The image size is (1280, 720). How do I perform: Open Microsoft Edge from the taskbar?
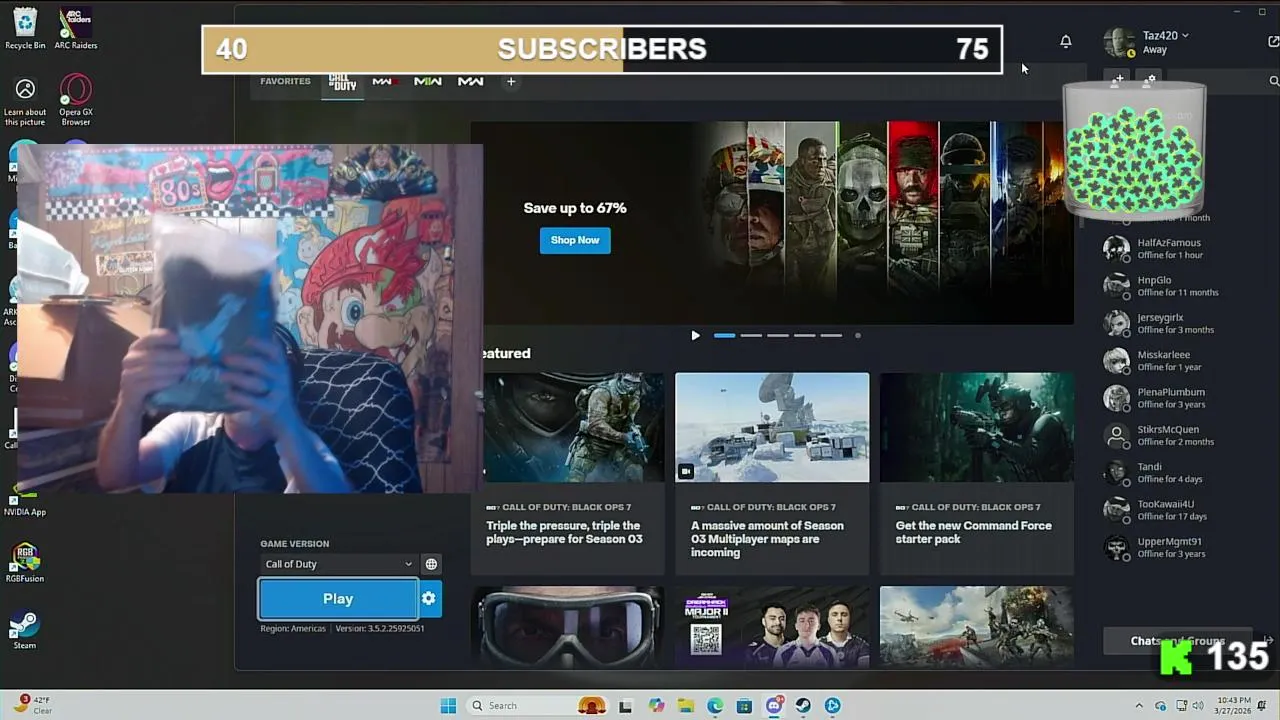[x=715, y=706]
